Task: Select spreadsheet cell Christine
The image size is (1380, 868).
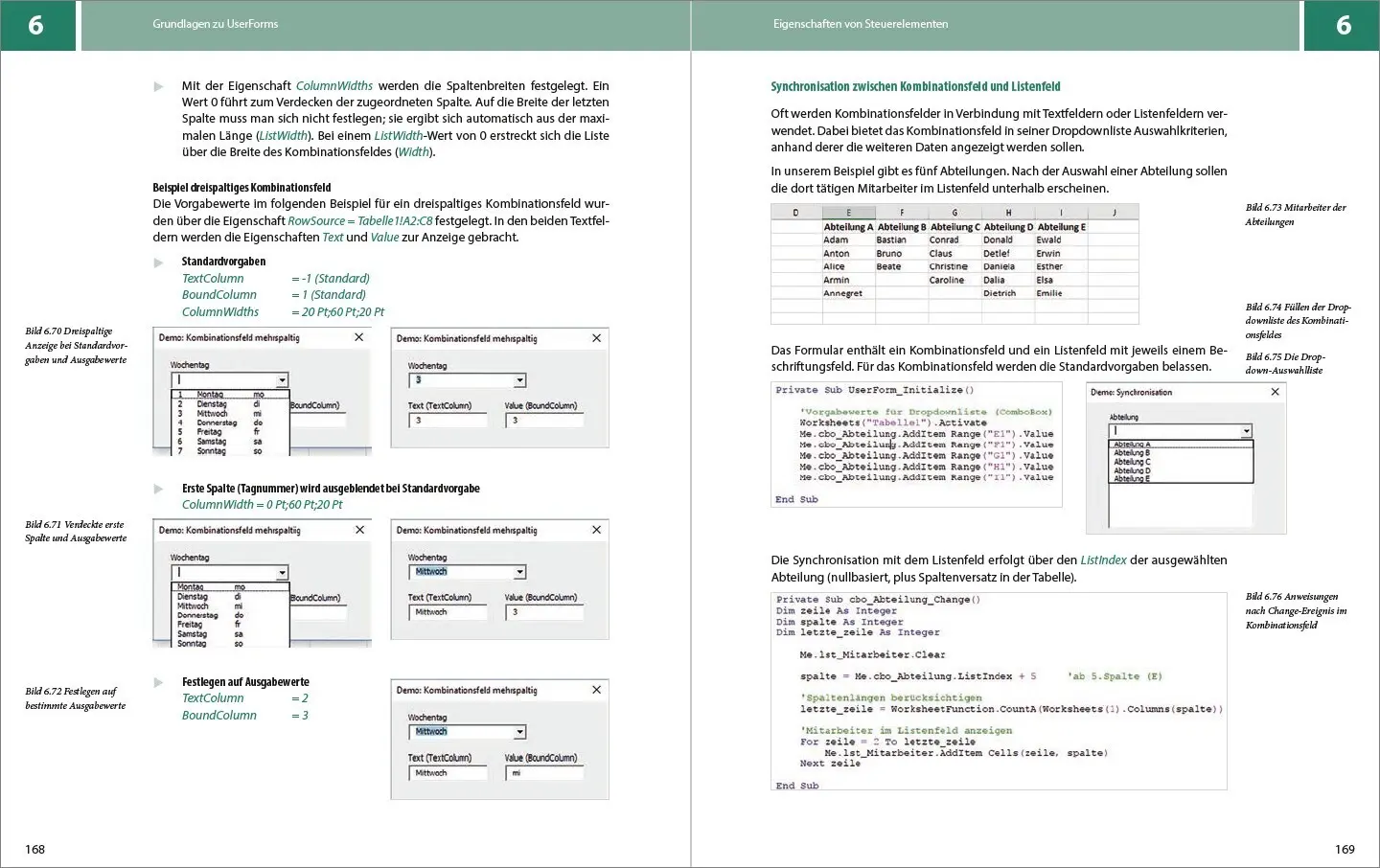Action: tap(954, 267)
